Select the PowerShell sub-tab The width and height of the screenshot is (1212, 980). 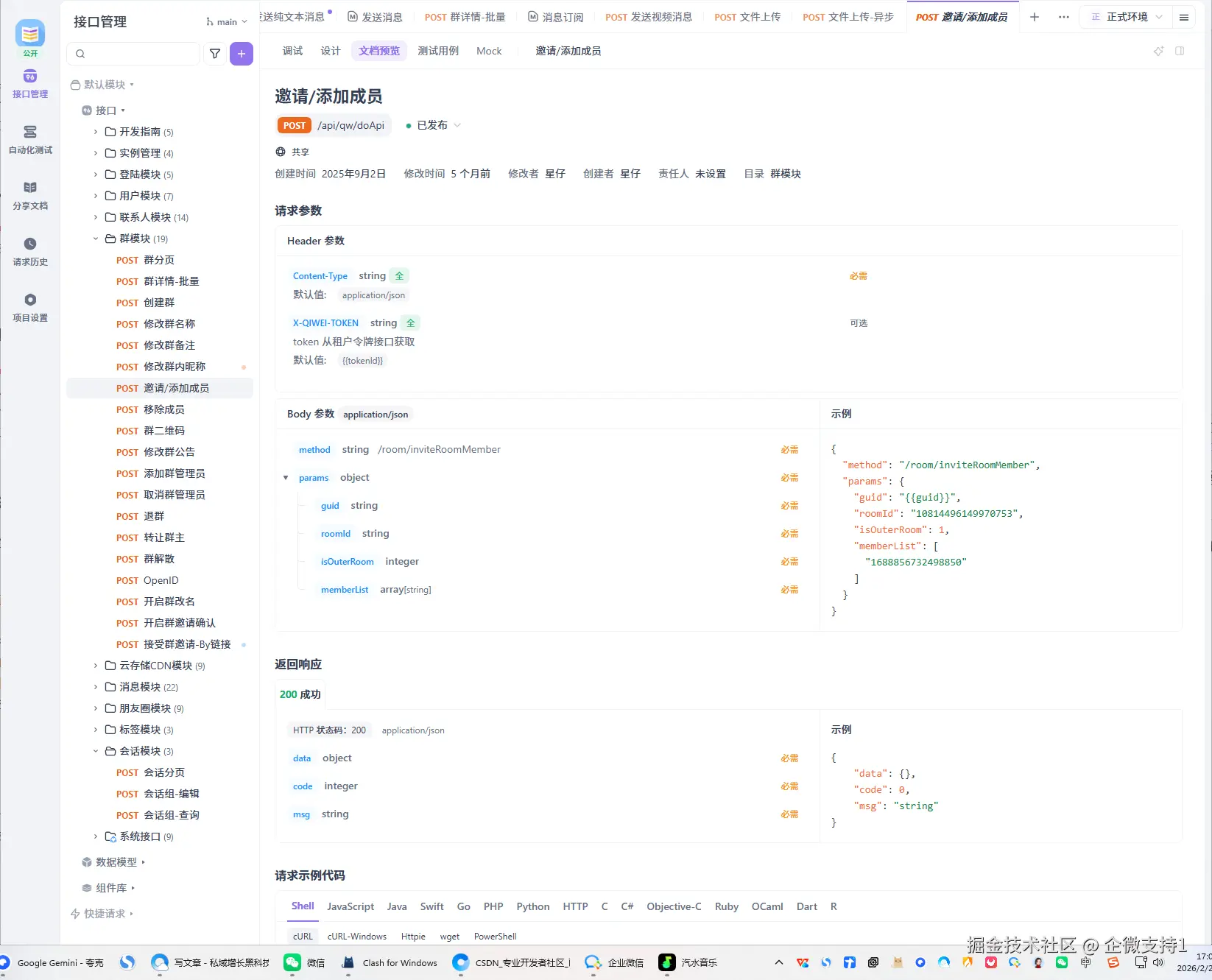coord(496,937)
